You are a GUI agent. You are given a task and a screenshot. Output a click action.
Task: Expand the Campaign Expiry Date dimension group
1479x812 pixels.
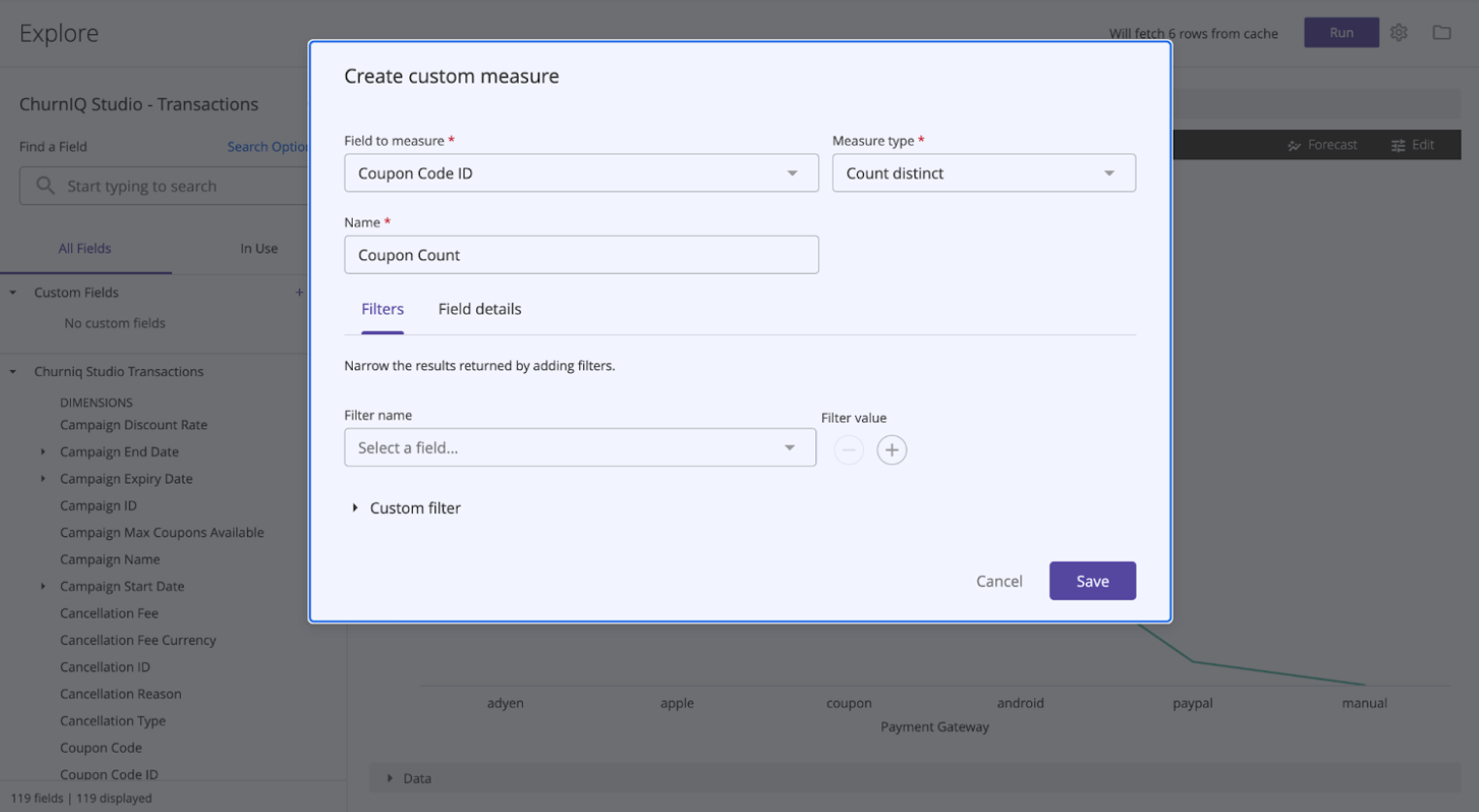(43, 479)
